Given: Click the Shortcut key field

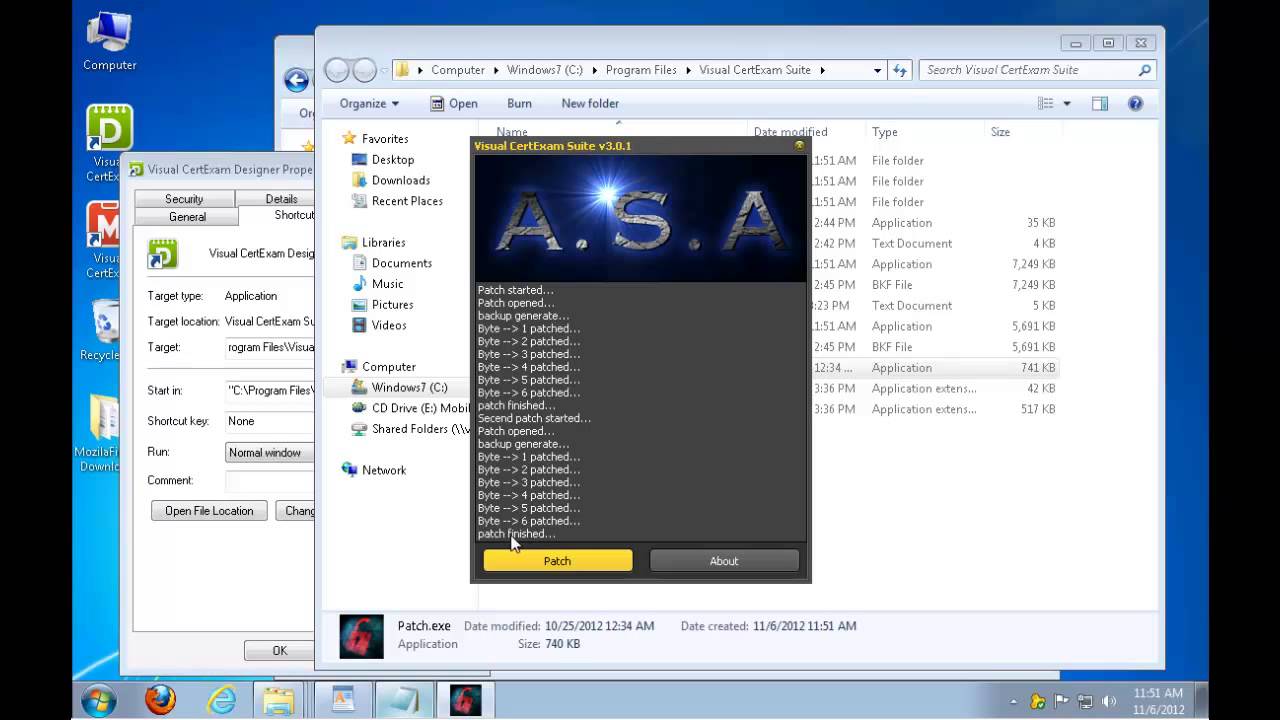Looking at the screenshot, I should tap(270, 422).
